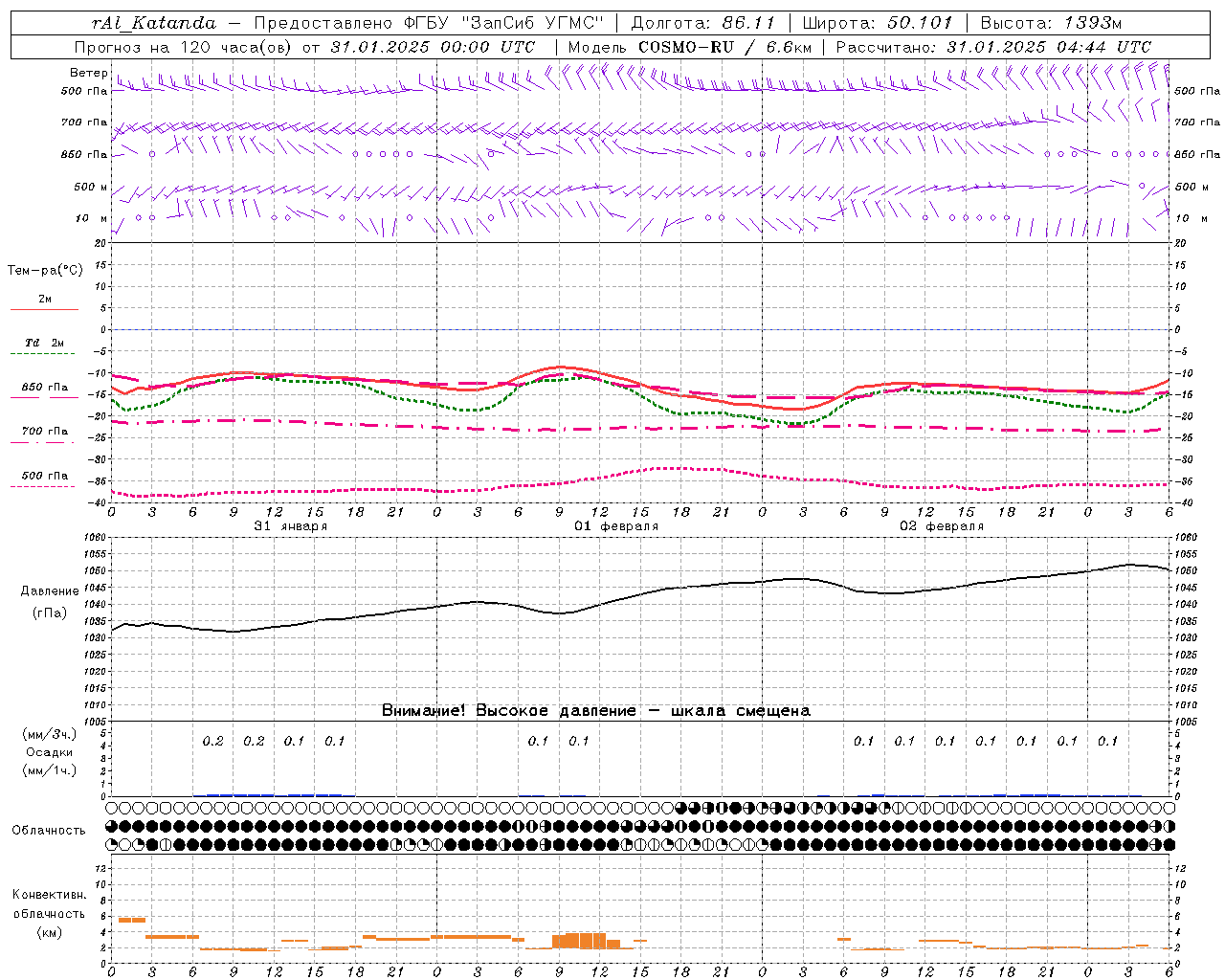The width and height of the screenshot is (1225, 980).
Task: Click the Долгота: 86.11 value
Action: coord(702,23)
